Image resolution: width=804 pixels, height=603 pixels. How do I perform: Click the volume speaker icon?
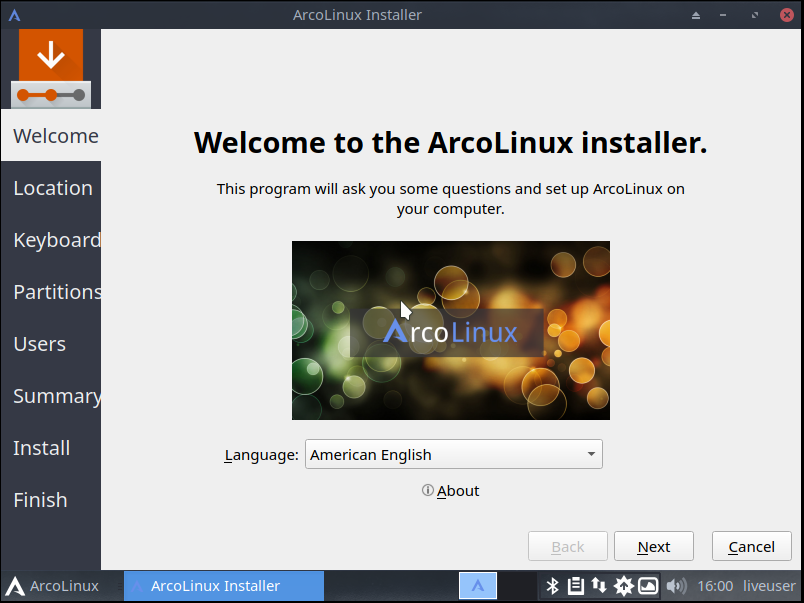pyautogui.click(x=676, y=586)
